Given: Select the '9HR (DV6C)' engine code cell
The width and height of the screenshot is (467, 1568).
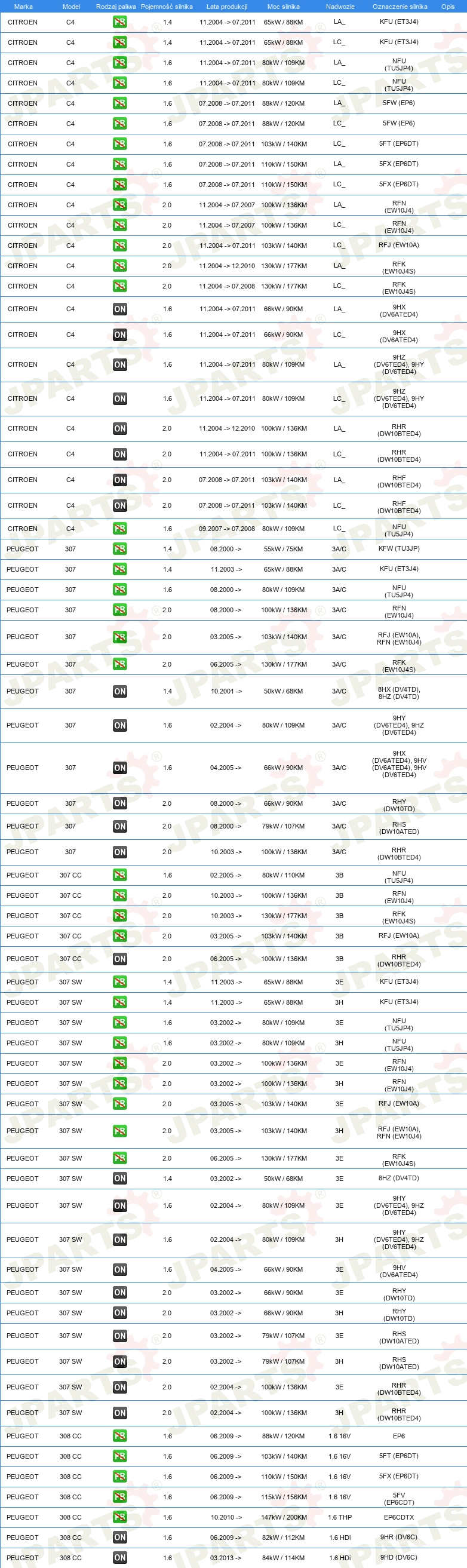Looking at the screenshot, I should tap(399, 1538).
